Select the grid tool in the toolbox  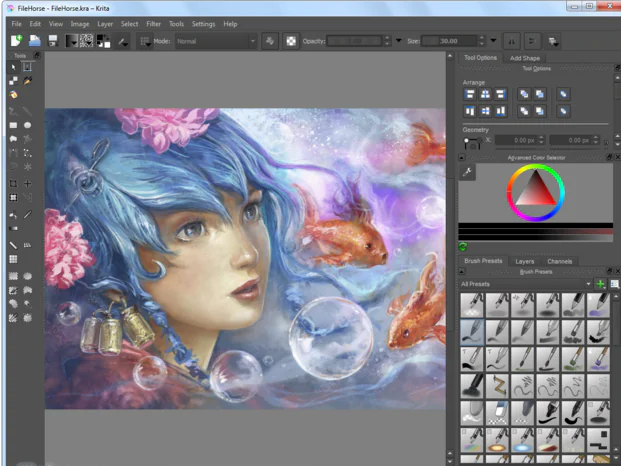(x=13, y=259)
